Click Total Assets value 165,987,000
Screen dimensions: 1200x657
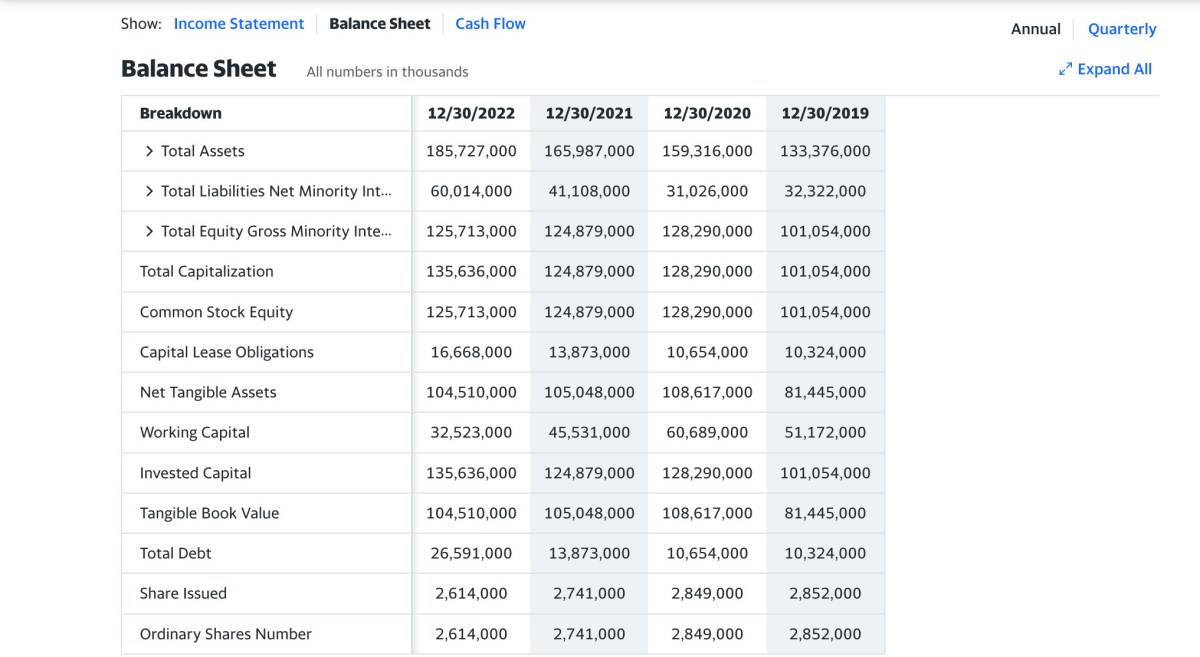589,151
